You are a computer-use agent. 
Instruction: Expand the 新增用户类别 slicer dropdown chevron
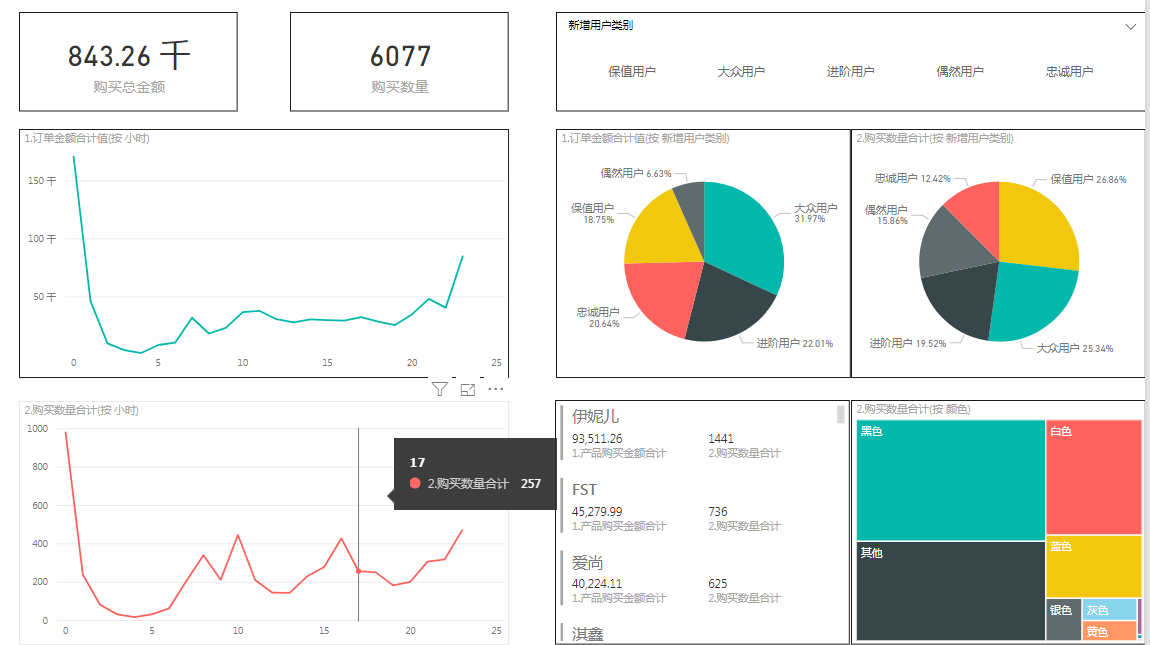[1130, 26]
